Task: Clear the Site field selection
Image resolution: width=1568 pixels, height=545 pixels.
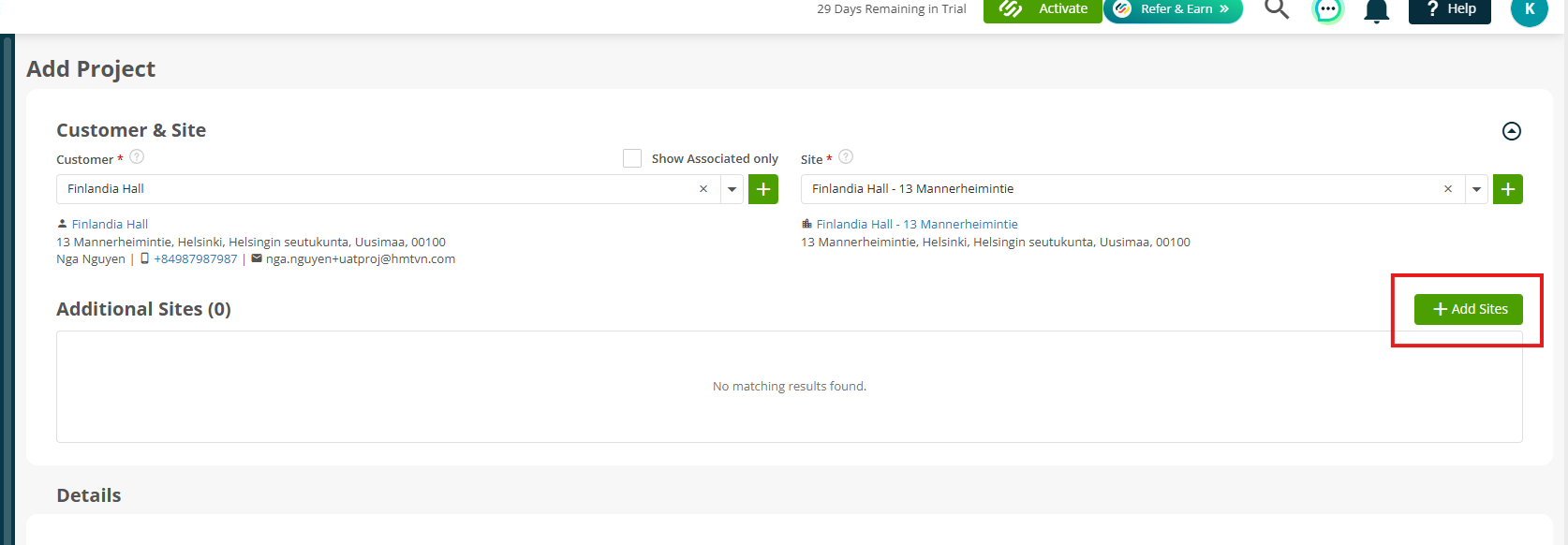Action: 1448,189
